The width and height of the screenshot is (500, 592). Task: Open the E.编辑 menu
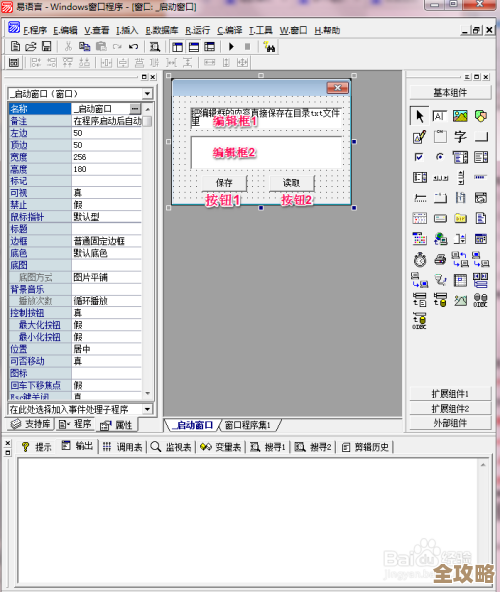pyautogui.click(x=65, y=31)
